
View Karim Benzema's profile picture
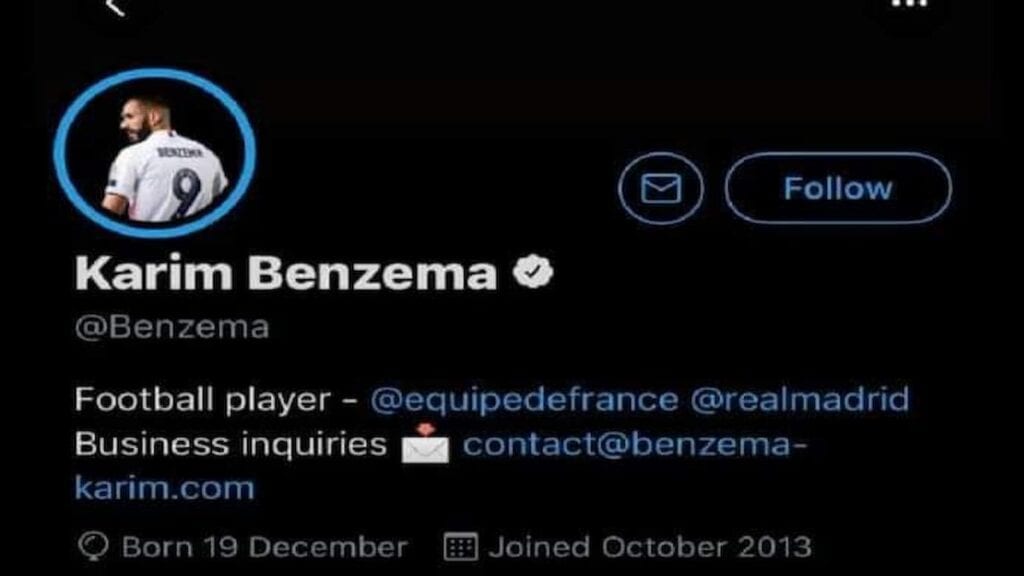(x=155, y=153)
